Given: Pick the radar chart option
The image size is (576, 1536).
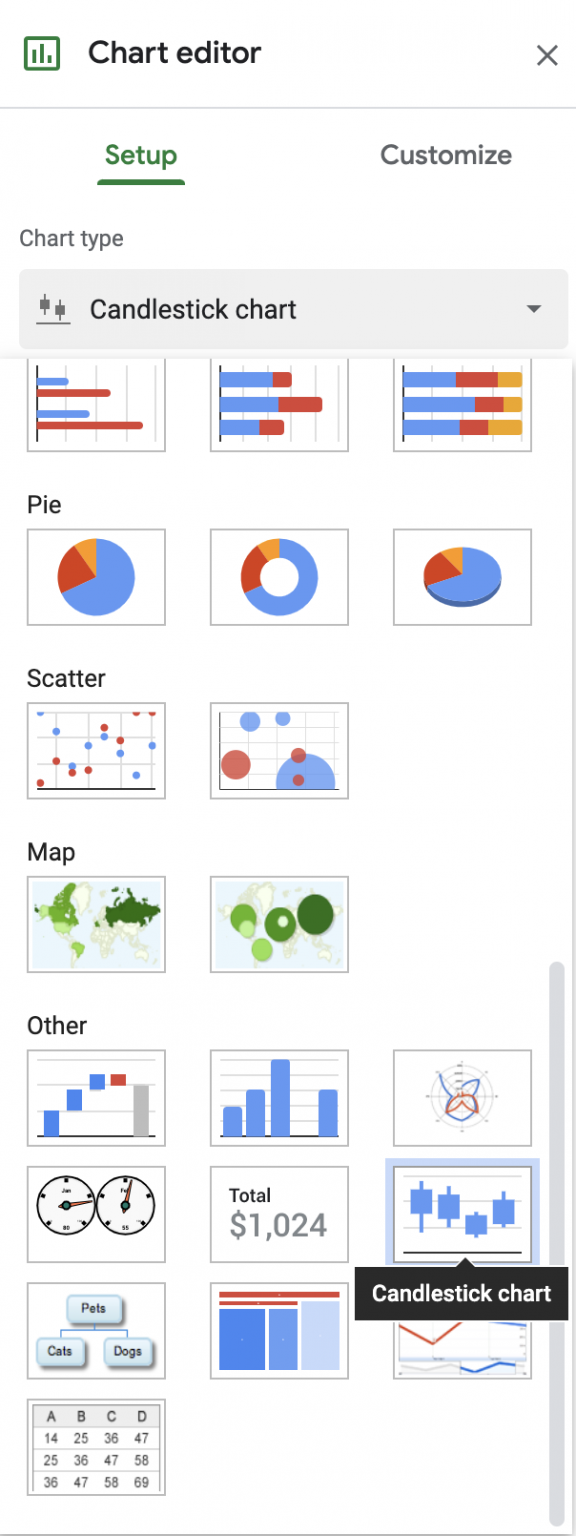Looking at the screenshot, I should pyautogui.click(x=462, y=1098).
